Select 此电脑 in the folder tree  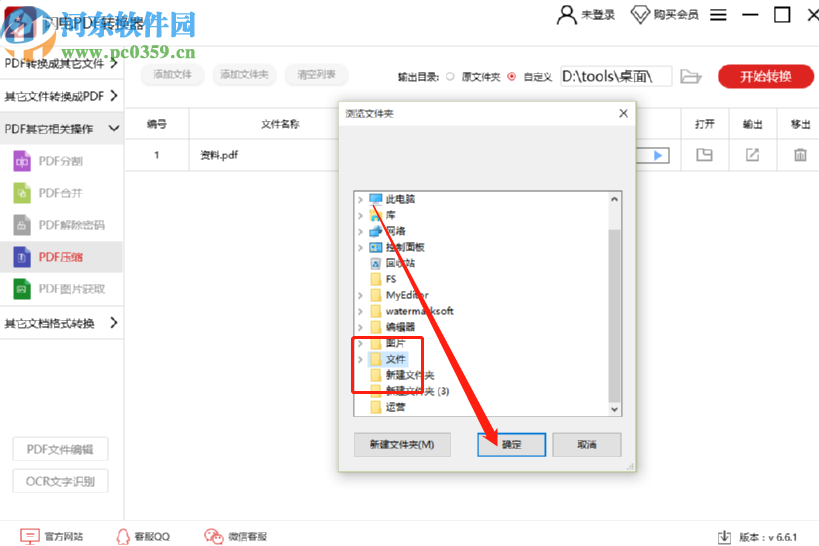pos(400,199)
